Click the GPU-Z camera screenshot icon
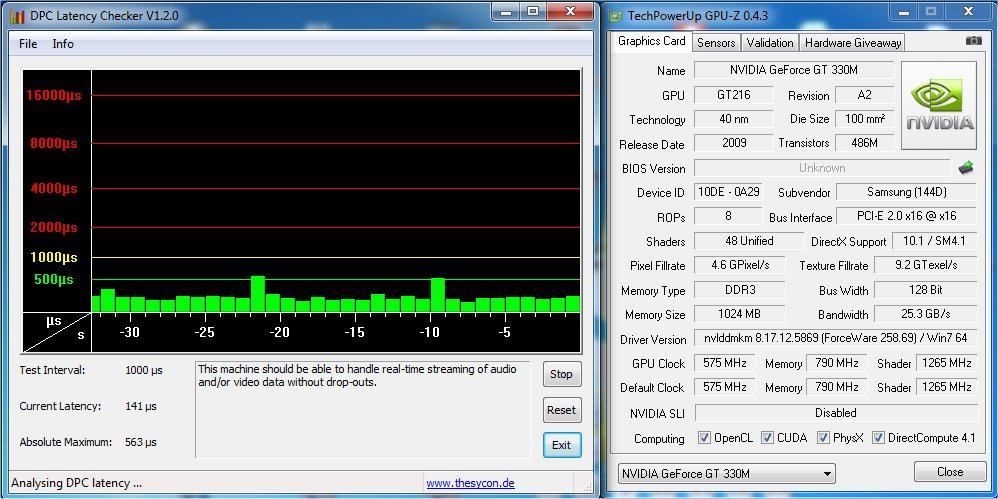Image resolution: width=998 pixels, height=499 pixels. tap(973, 41)
